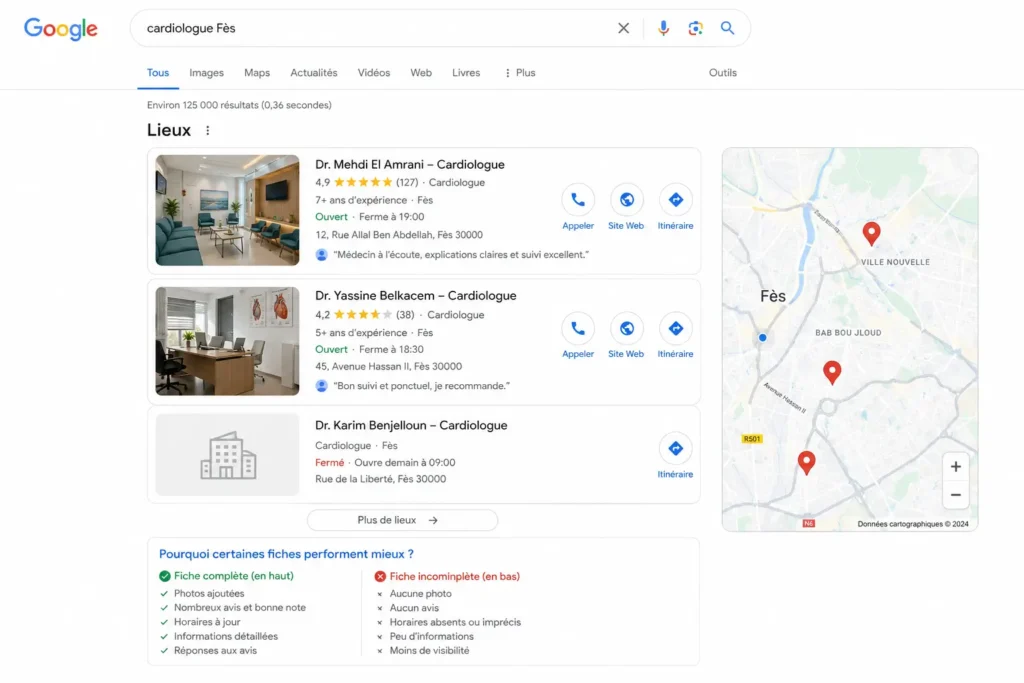
Task: Clear the search query with X
Action: pos(624,28)
